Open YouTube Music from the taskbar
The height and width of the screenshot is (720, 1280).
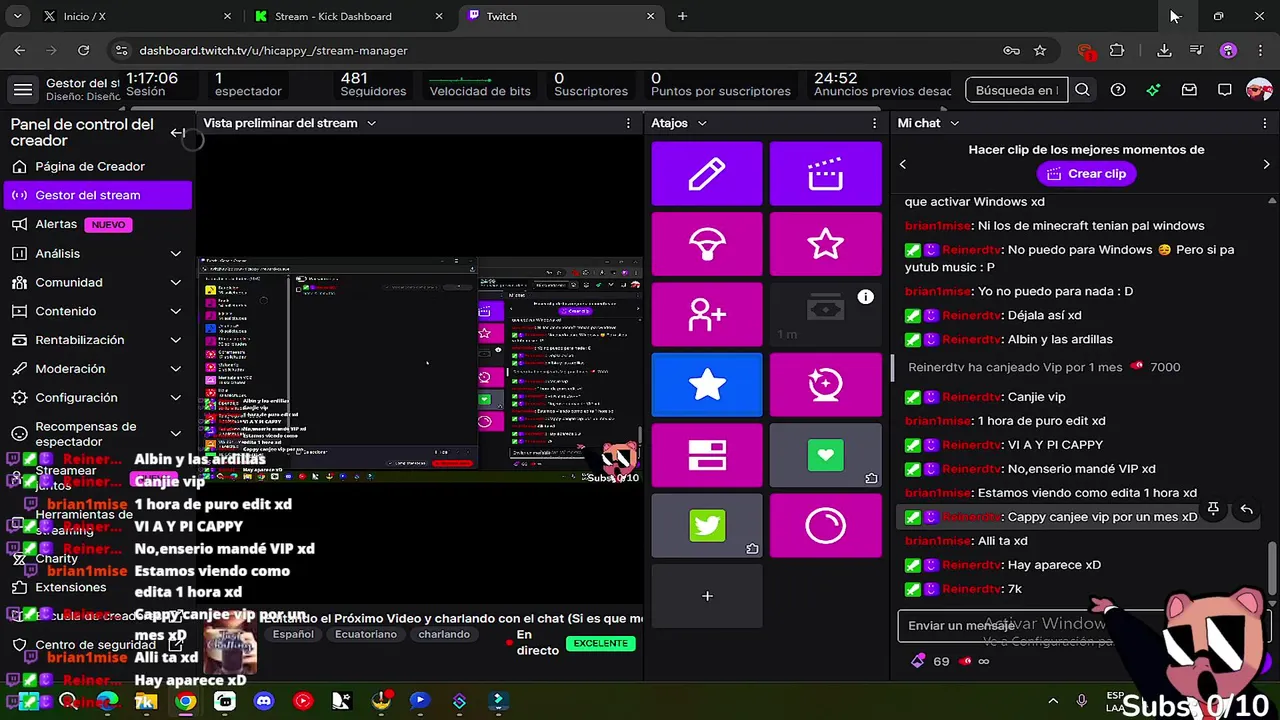point(303,701)
